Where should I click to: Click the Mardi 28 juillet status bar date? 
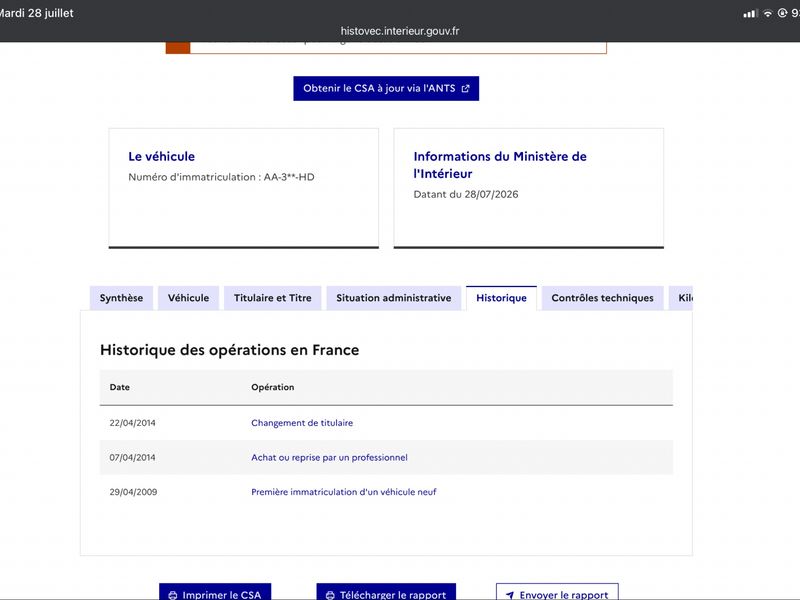pyautogui.click(x=36, y=13)
